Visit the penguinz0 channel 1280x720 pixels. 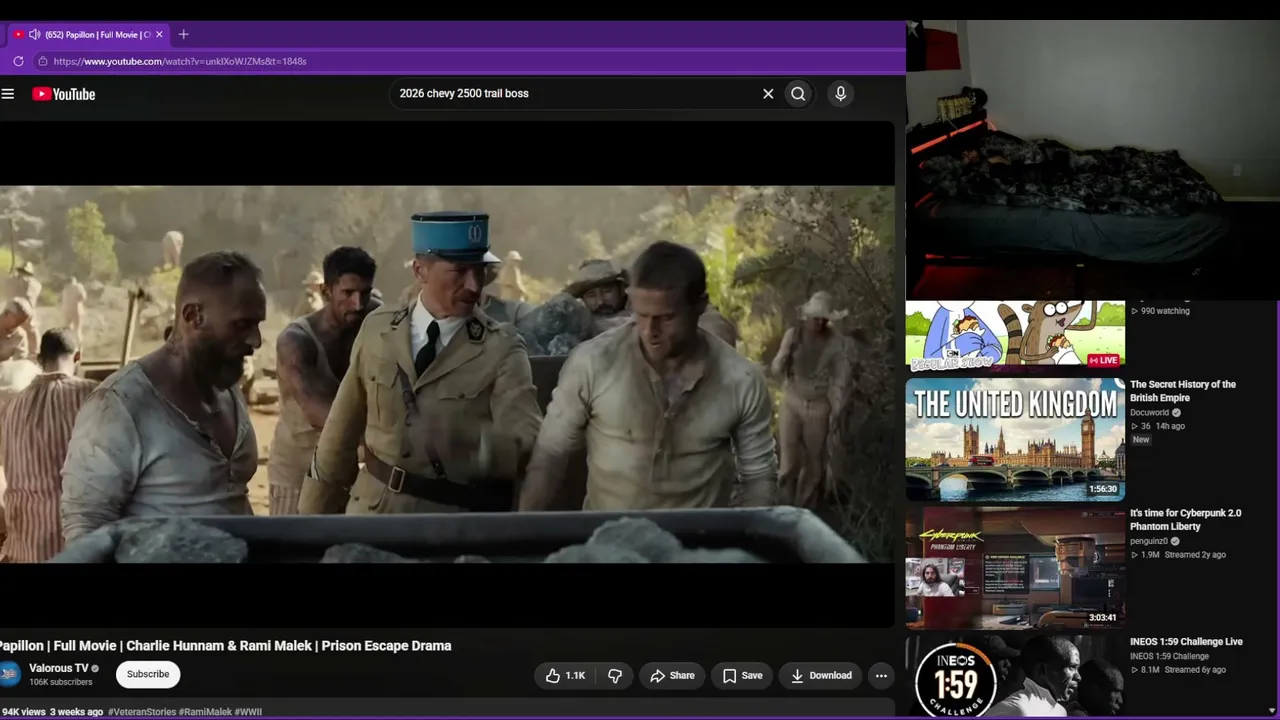(x=1149, y=541)
